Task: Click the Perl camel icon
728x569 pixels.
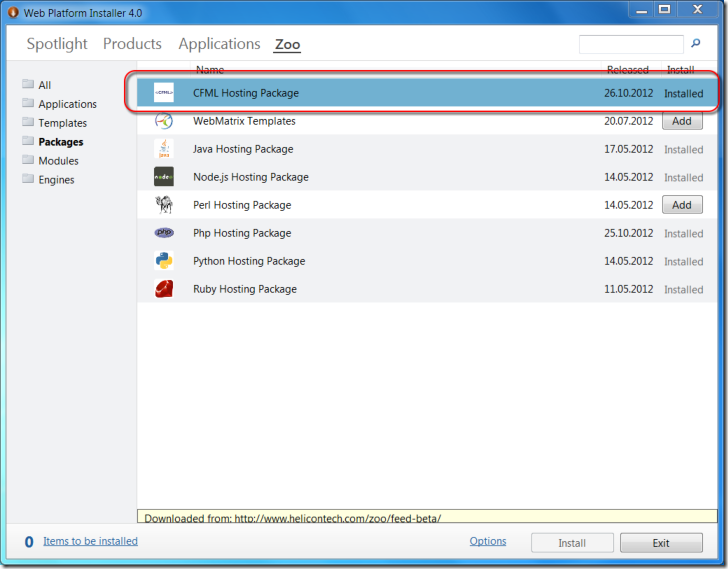Action: point(164,205)
